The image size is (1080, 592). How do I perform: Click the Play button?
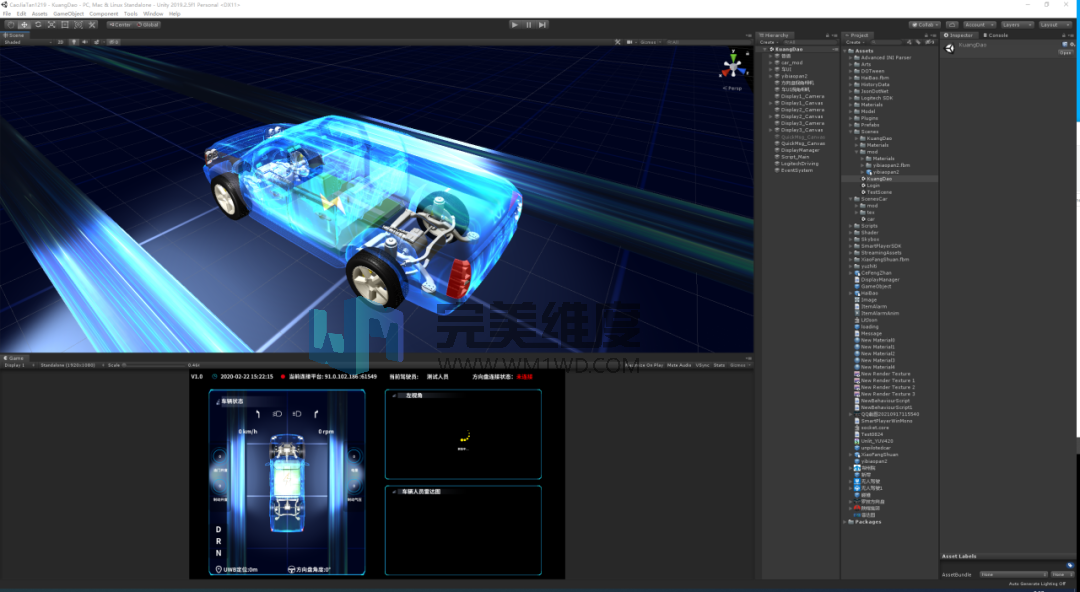pyautogui.click(x=515, y=25)
